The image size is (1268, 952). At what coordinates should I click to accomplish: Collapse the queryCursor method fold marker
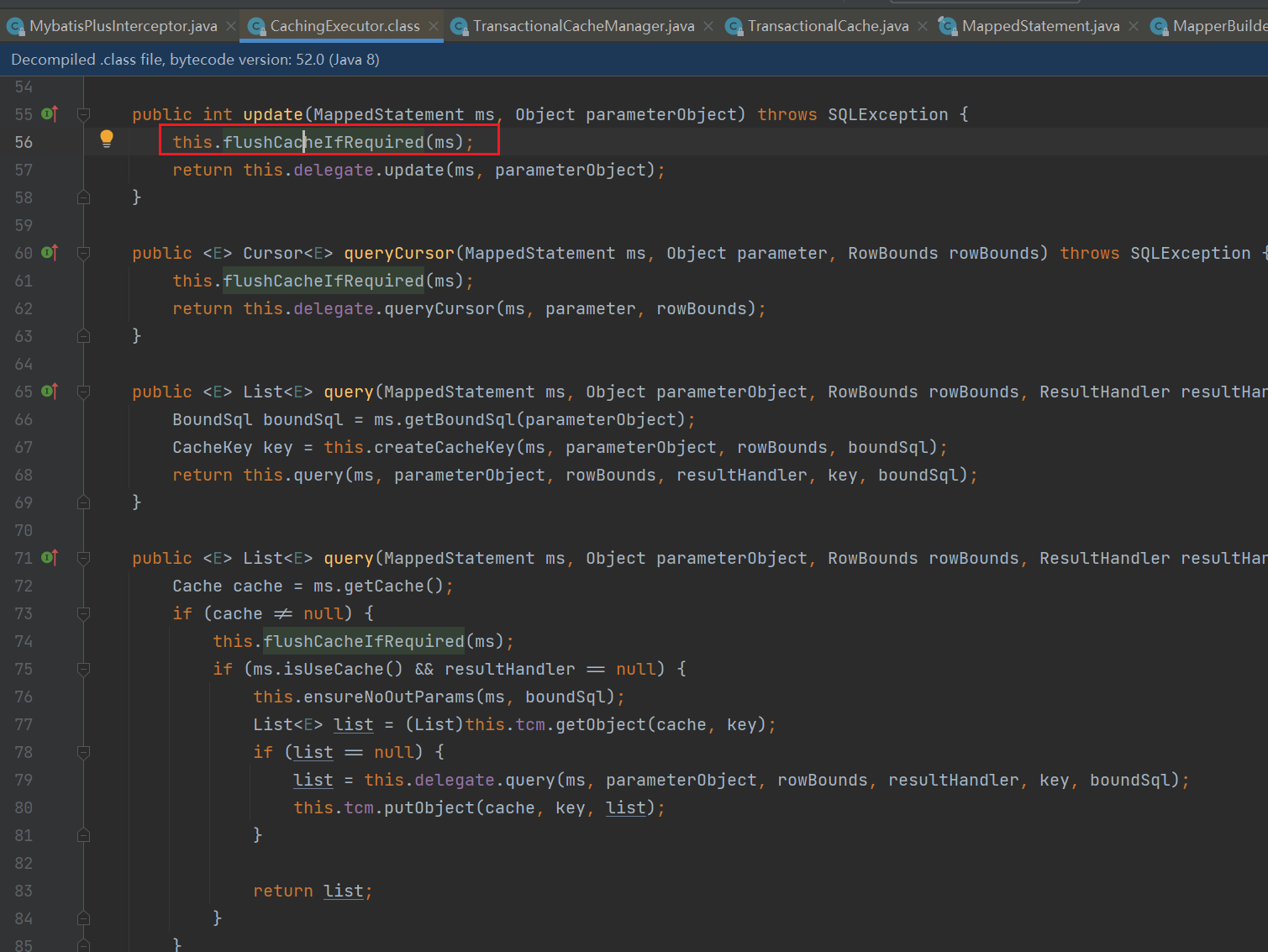click(x=83, y=253)
